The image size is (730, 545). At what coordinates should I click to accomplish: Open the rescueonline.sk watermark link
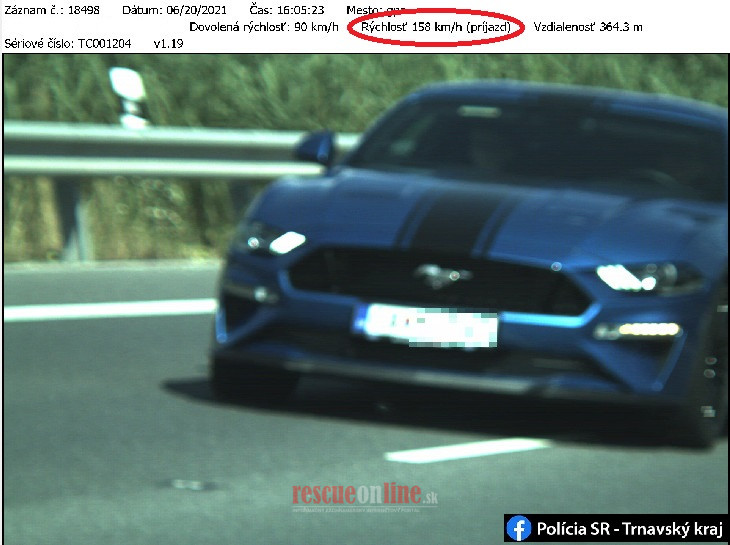[365, 495]
